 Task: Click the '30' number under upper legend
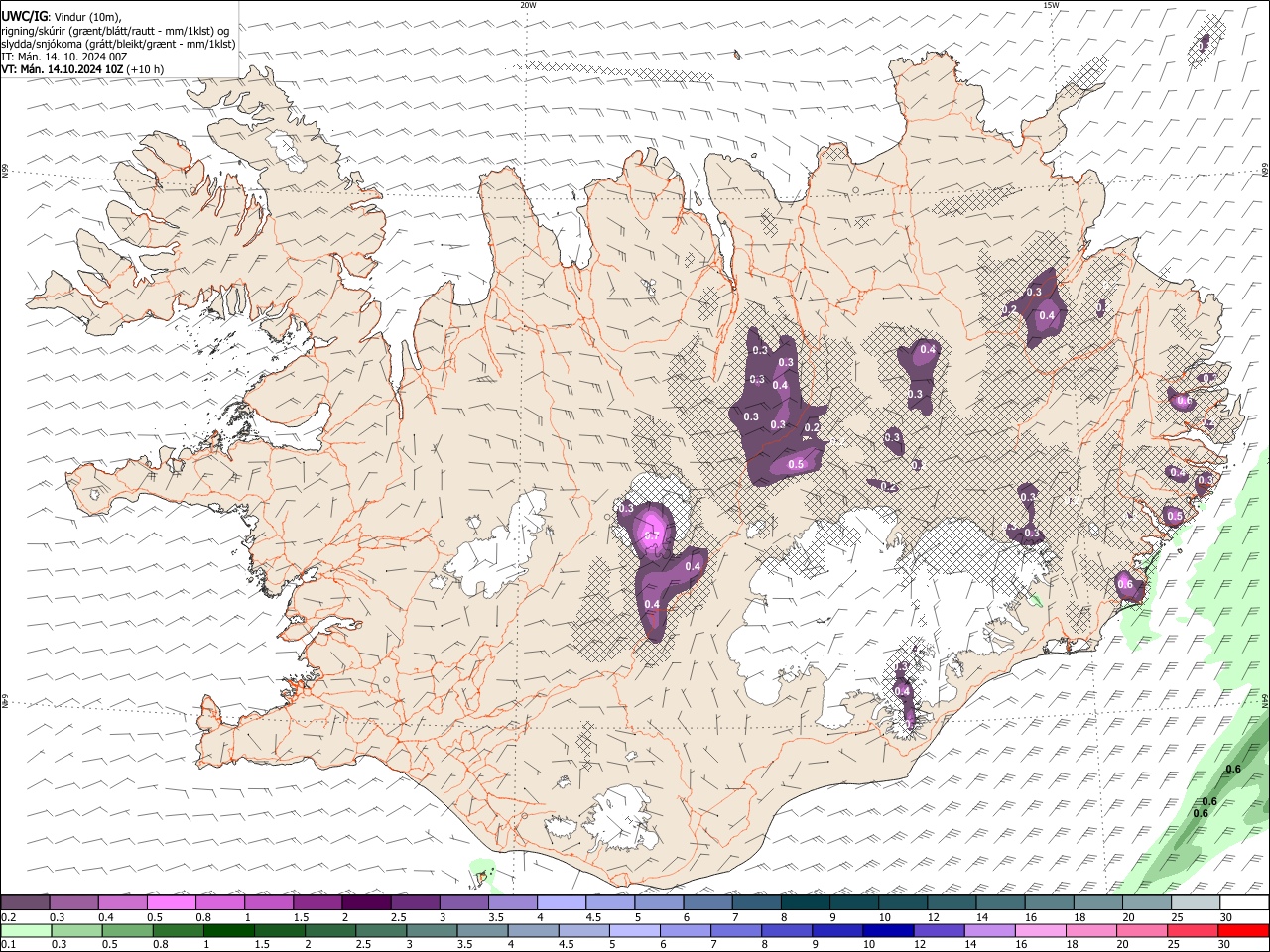(1226, 917)
